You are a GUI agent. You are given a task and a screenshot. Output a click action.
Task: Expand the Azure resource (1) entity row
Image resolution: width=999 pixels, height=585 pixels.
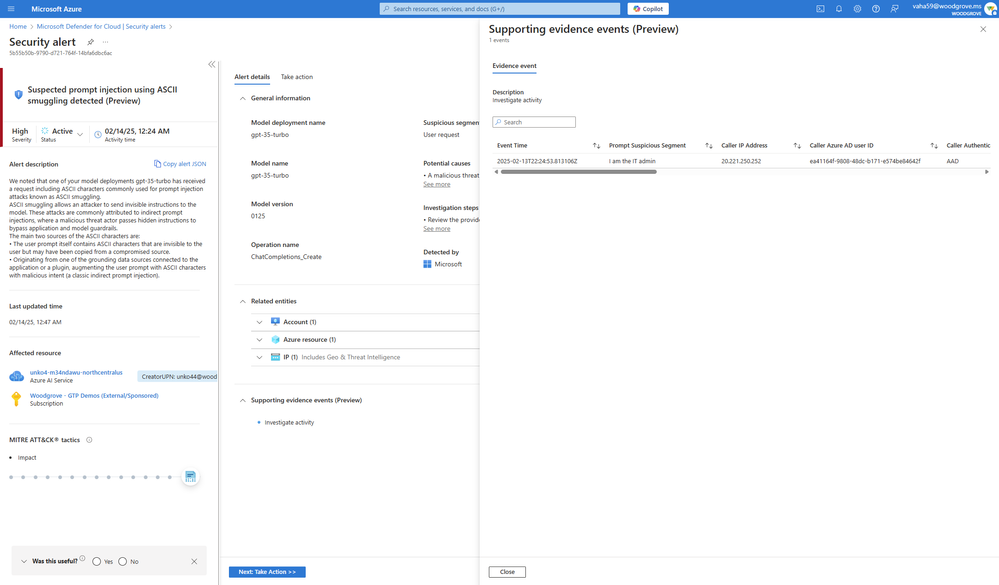pyautogui.click(x=259, y=340)
